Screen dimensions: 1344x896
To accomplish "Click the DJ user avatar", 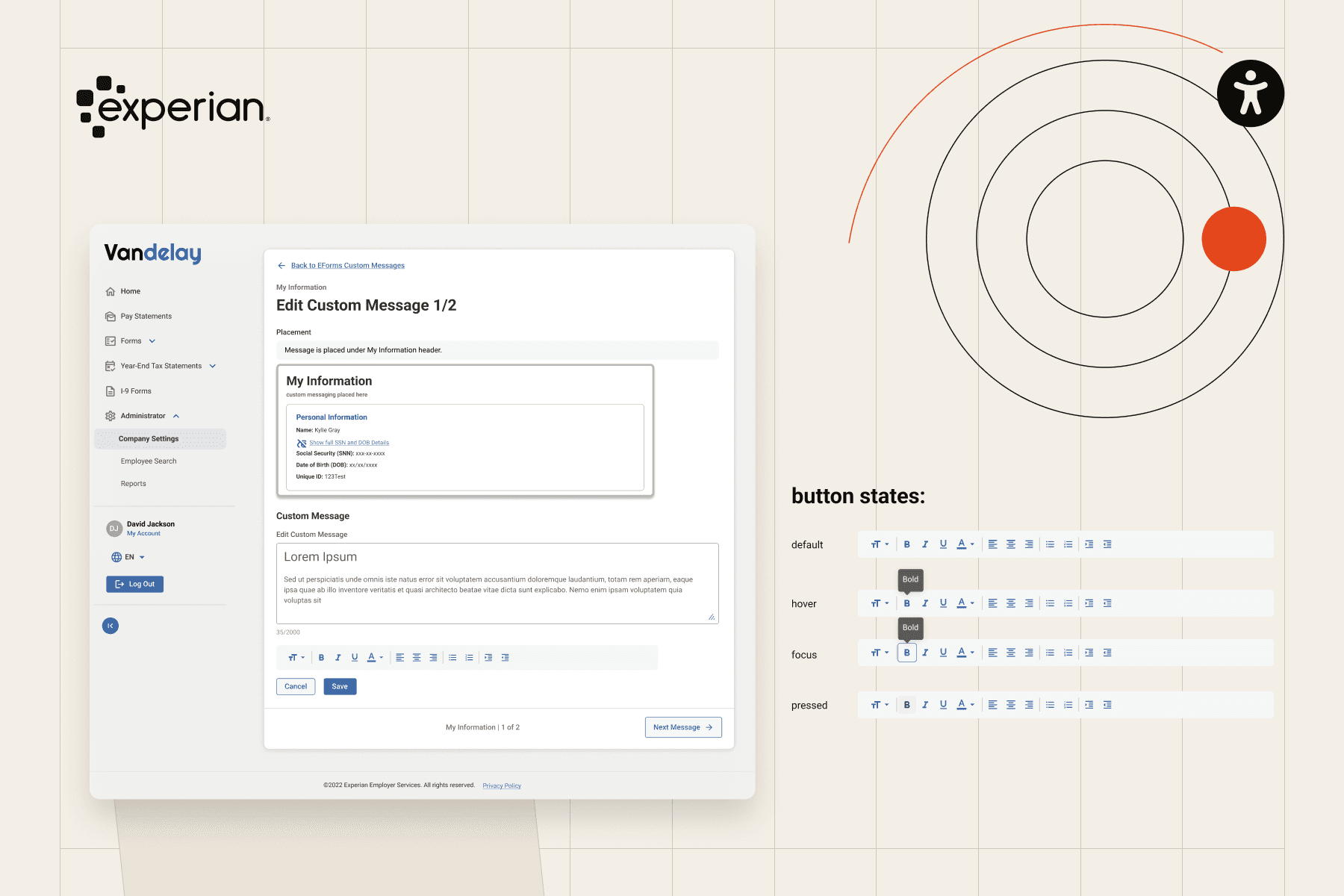I will pos(113,529).
